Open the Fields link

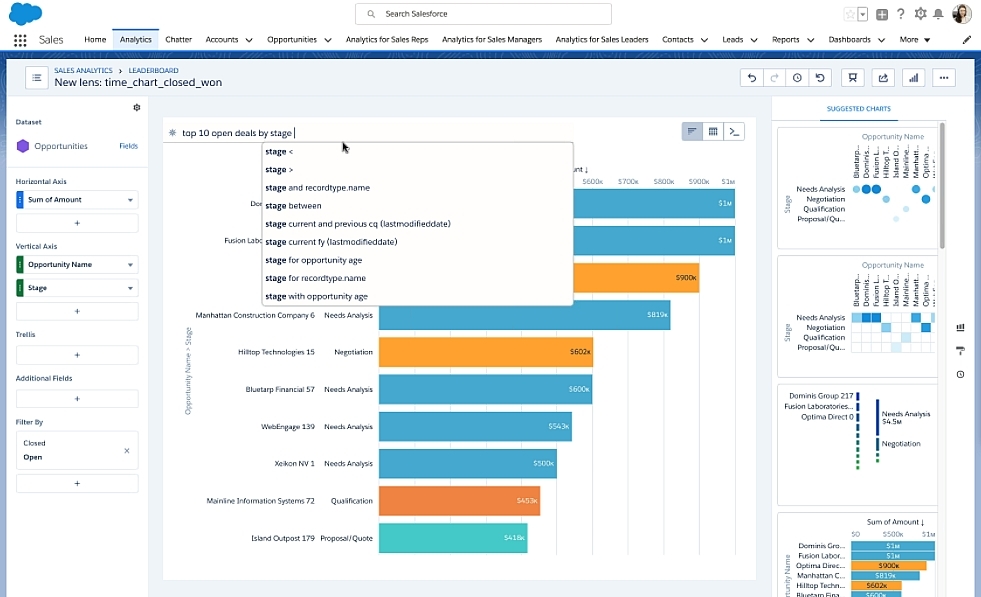[x=128, y=146]
